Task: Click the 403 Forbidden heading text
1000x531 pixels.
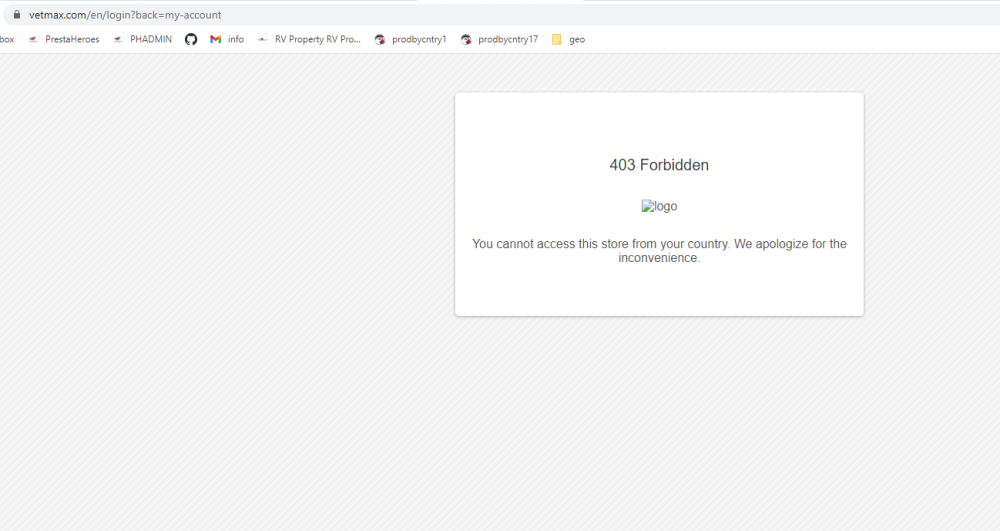Action: pyautogui.click(x=659, y=165)
